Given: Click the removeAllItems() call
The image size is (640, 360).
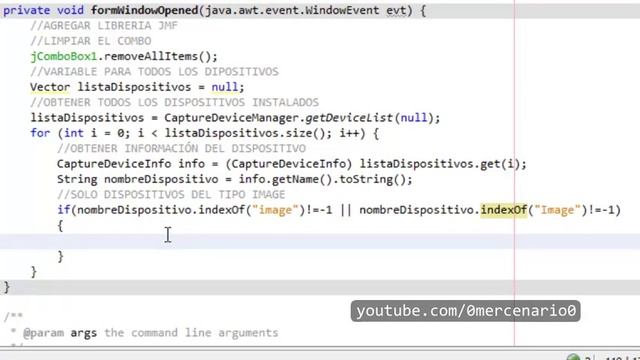Looking at the screenshot, I should coord(158,56).
